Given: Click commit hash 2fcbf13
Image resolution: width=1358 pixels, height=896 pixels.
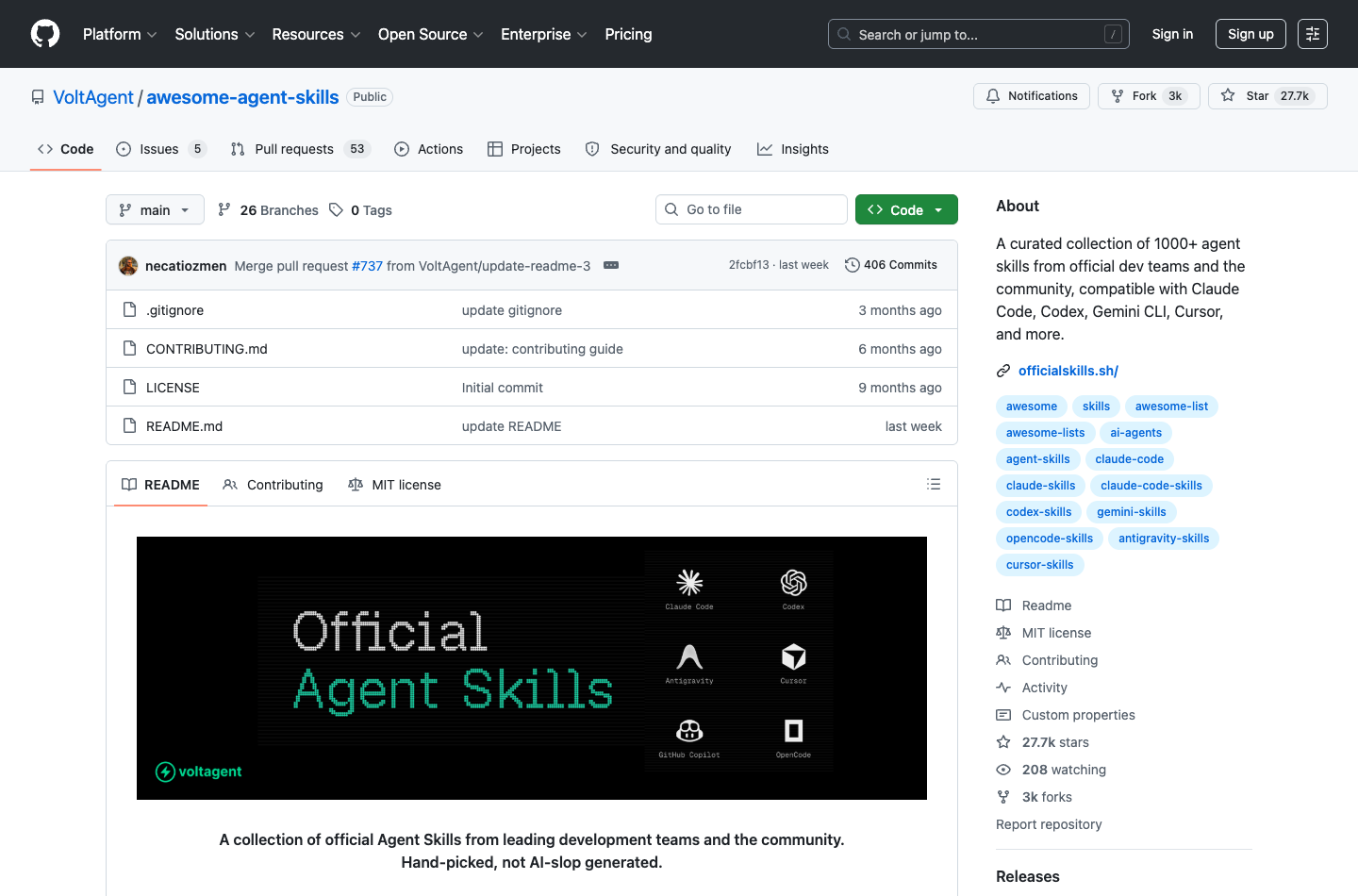Looking at the screenshot, I should click(749, 265).
